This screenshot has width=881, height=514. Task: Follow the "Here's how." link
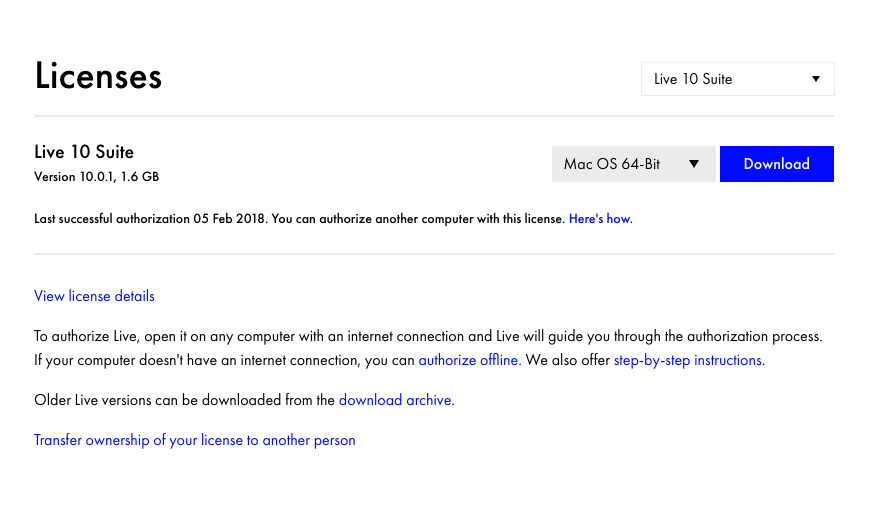click(x=601, y=219)
